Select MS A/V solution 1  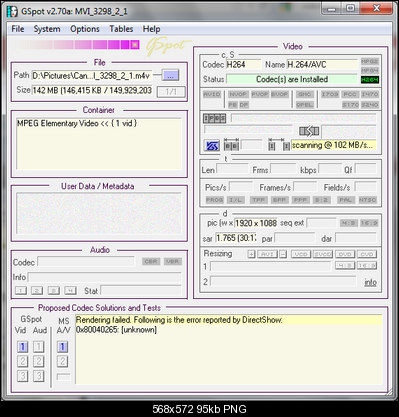[x=62, y=347]
